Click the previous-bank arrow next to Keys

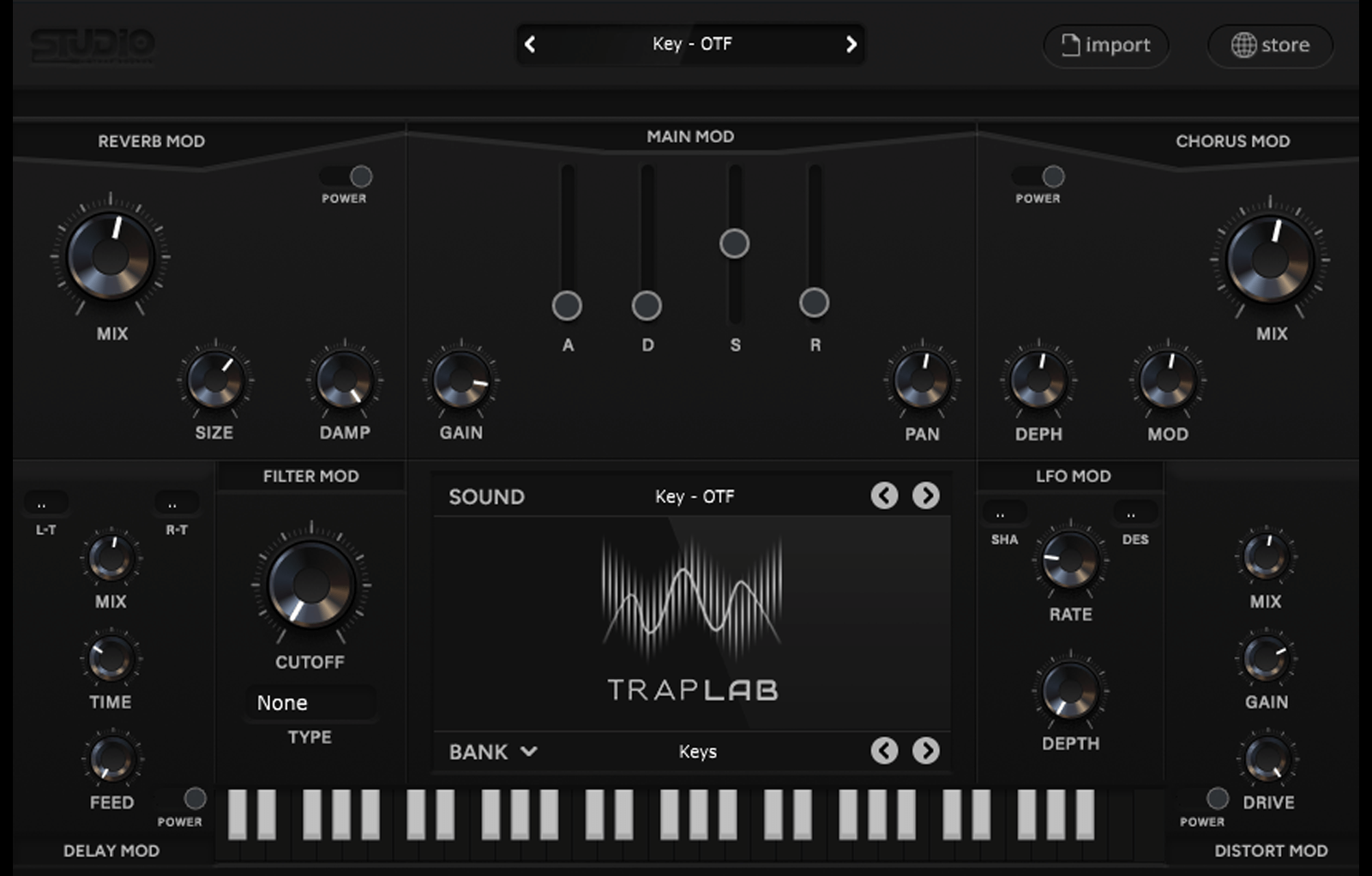pos(884,752)
